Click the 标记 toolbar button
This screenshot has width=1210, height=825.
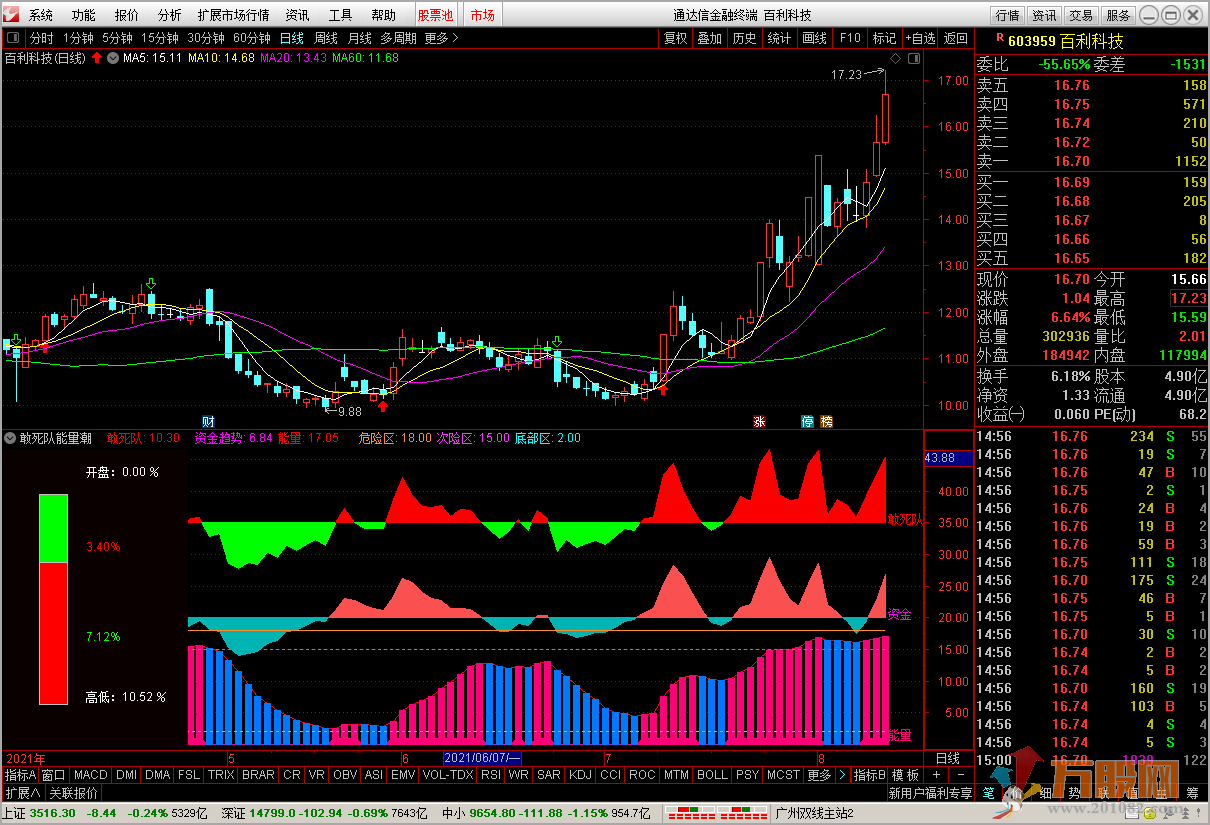(885, 38)
